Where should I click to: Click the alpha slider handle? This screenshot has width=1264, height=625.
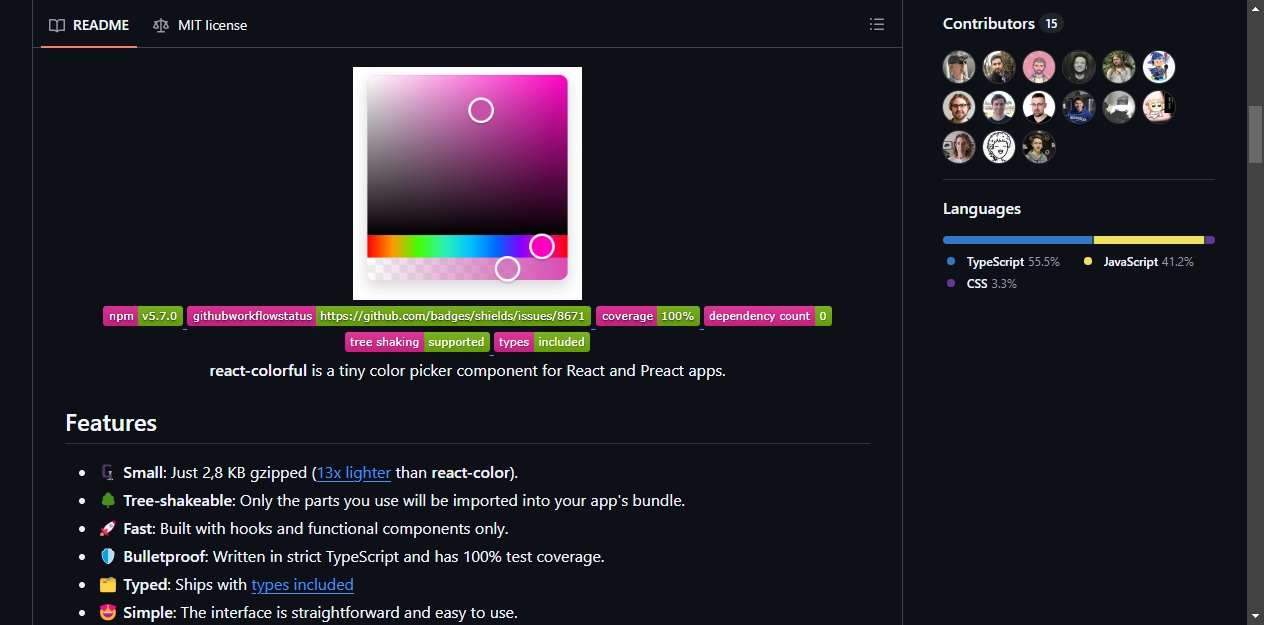point(508,268)
